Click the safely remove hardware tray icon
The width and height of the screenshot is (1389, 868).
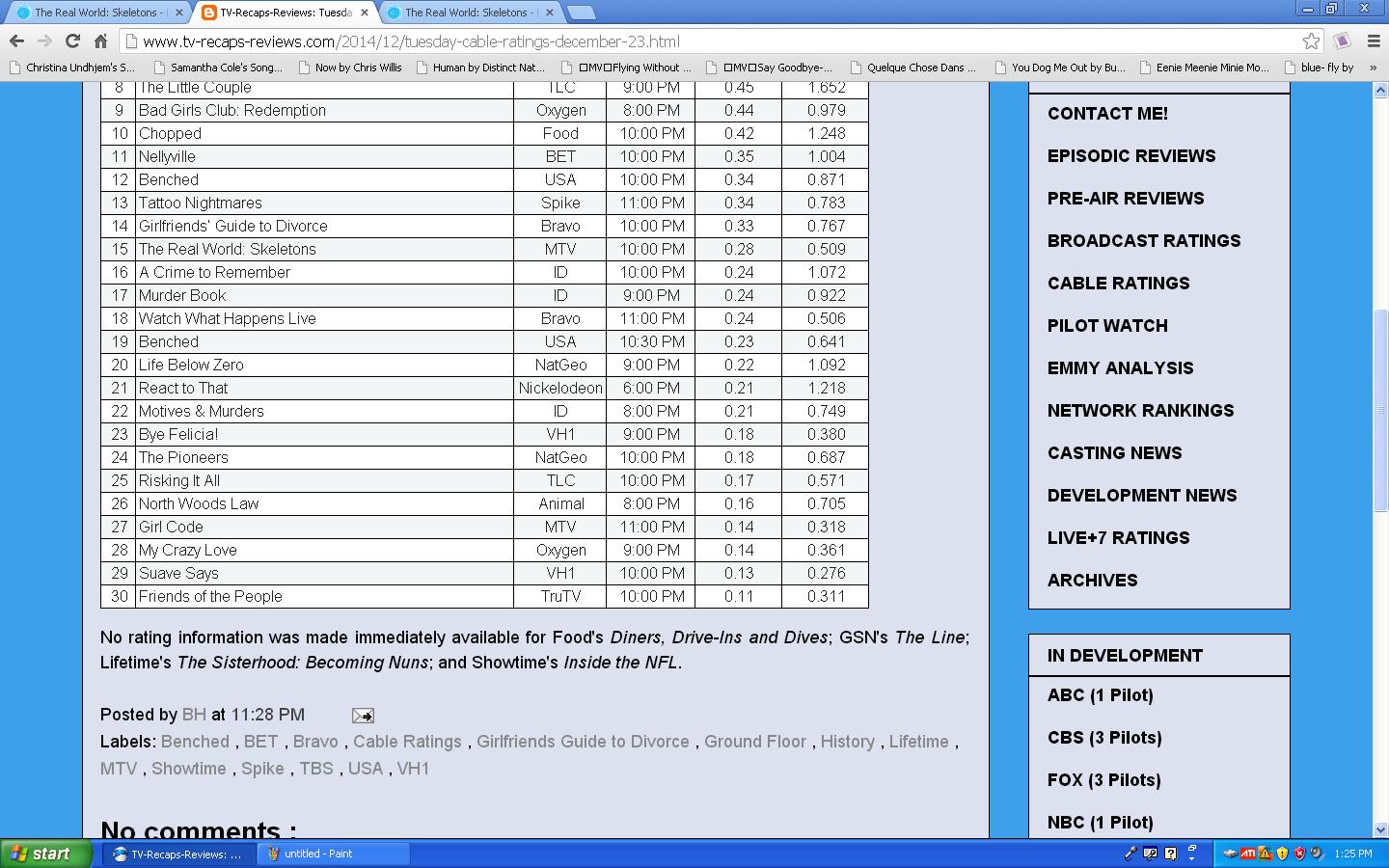click(x=1230, y=854)
